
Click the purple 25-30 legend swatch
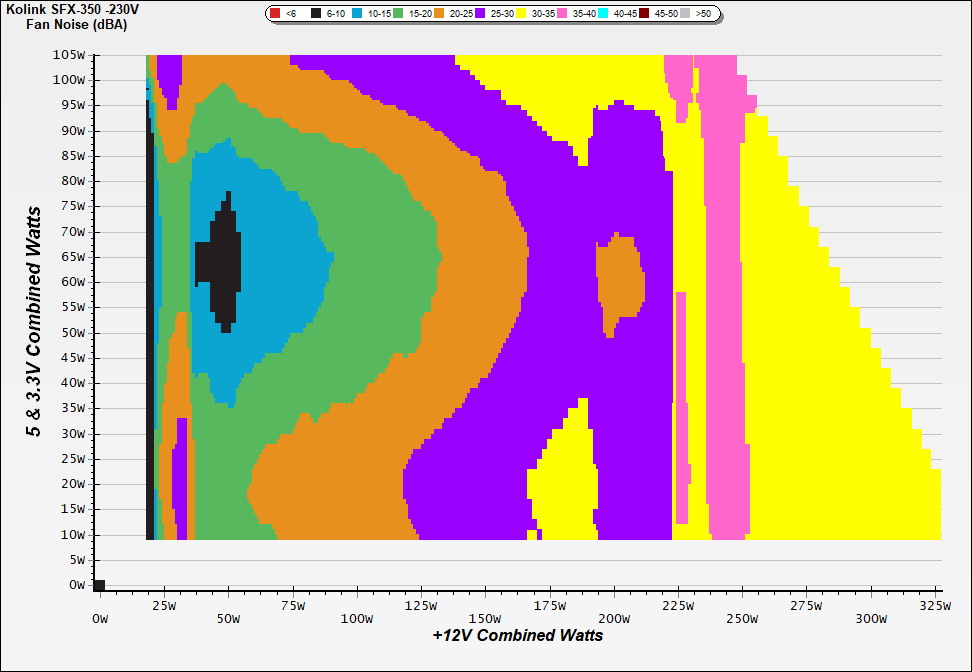(480, 14)
